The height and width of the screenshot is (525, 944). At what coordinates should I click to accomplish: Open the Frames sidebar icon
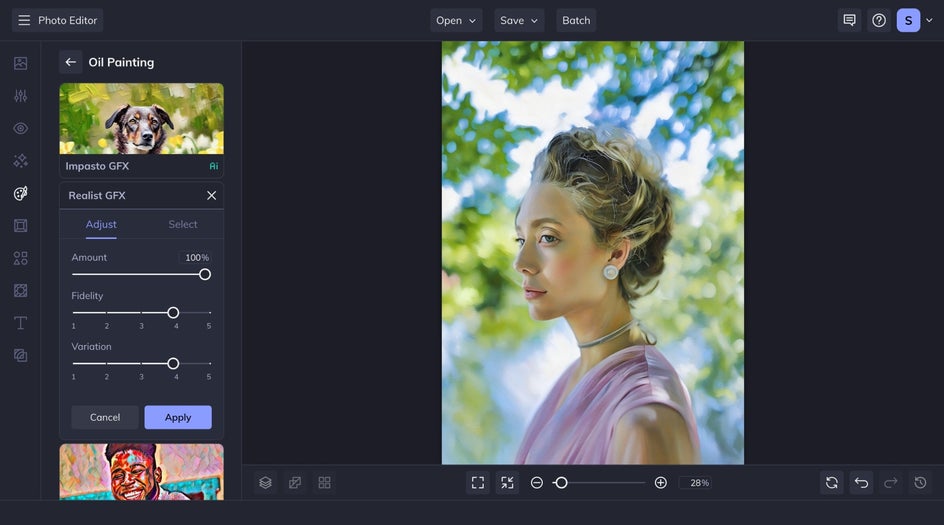(x=20, y=226)
